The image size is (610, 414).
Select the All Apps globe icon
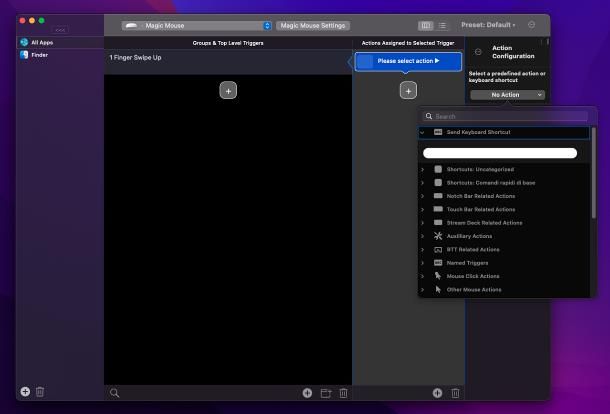[24, 42]
